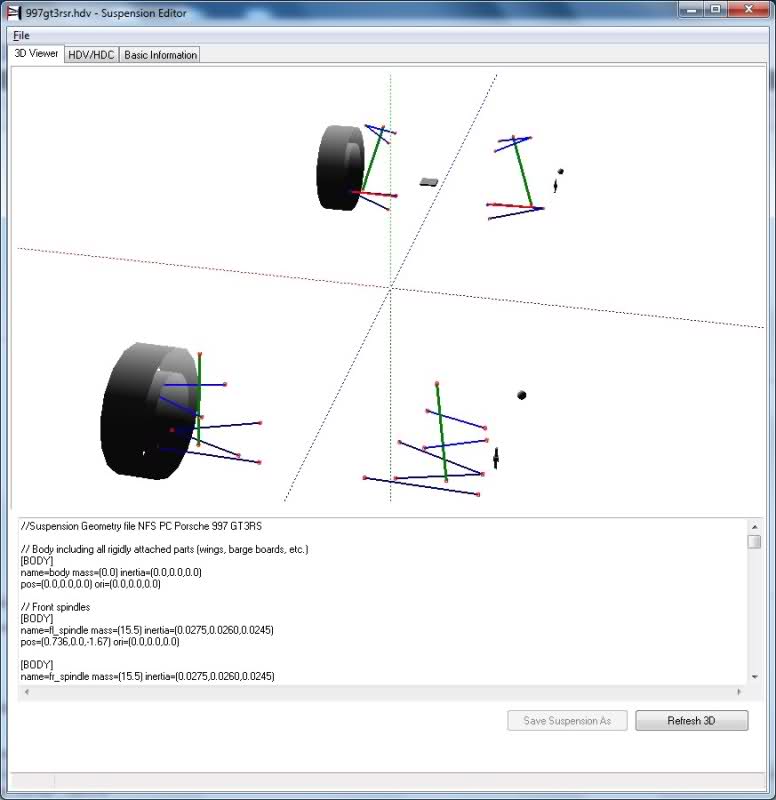Image resolution: width=776 pixels, height=800 pixels.
Task: Switch to the 3D Viewer tab
Action: click(x=36, y=54)
